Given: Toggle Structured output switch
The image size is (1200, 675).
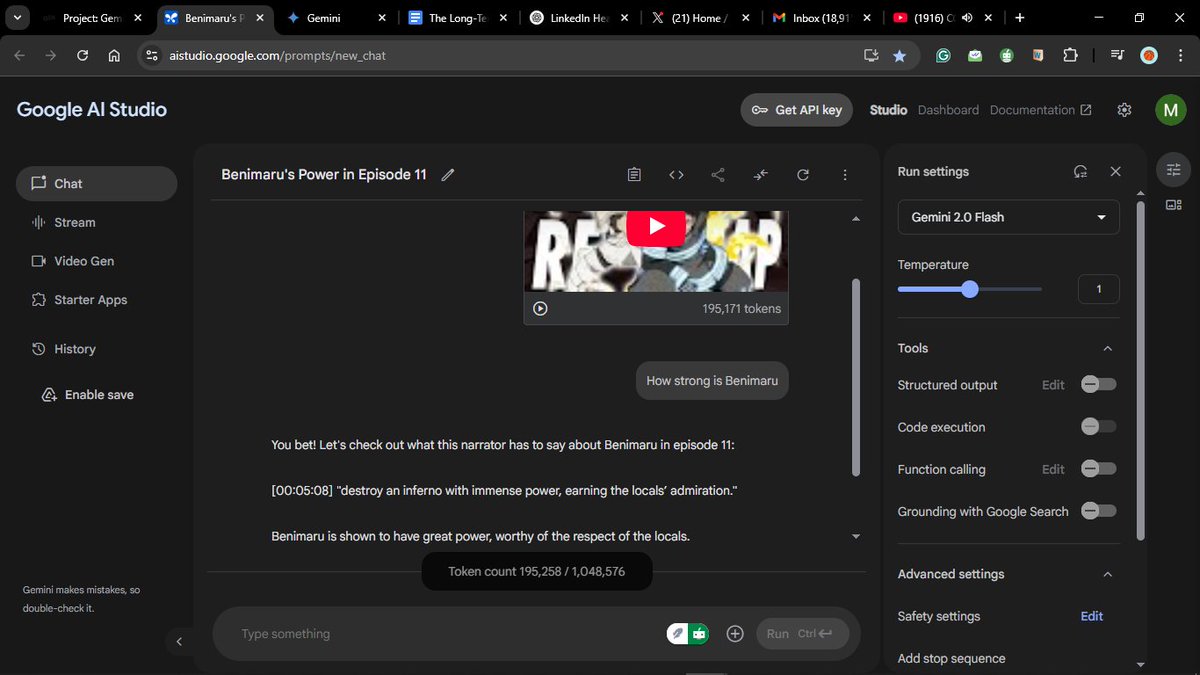Looking at the screenshot, I should 1099,385.
